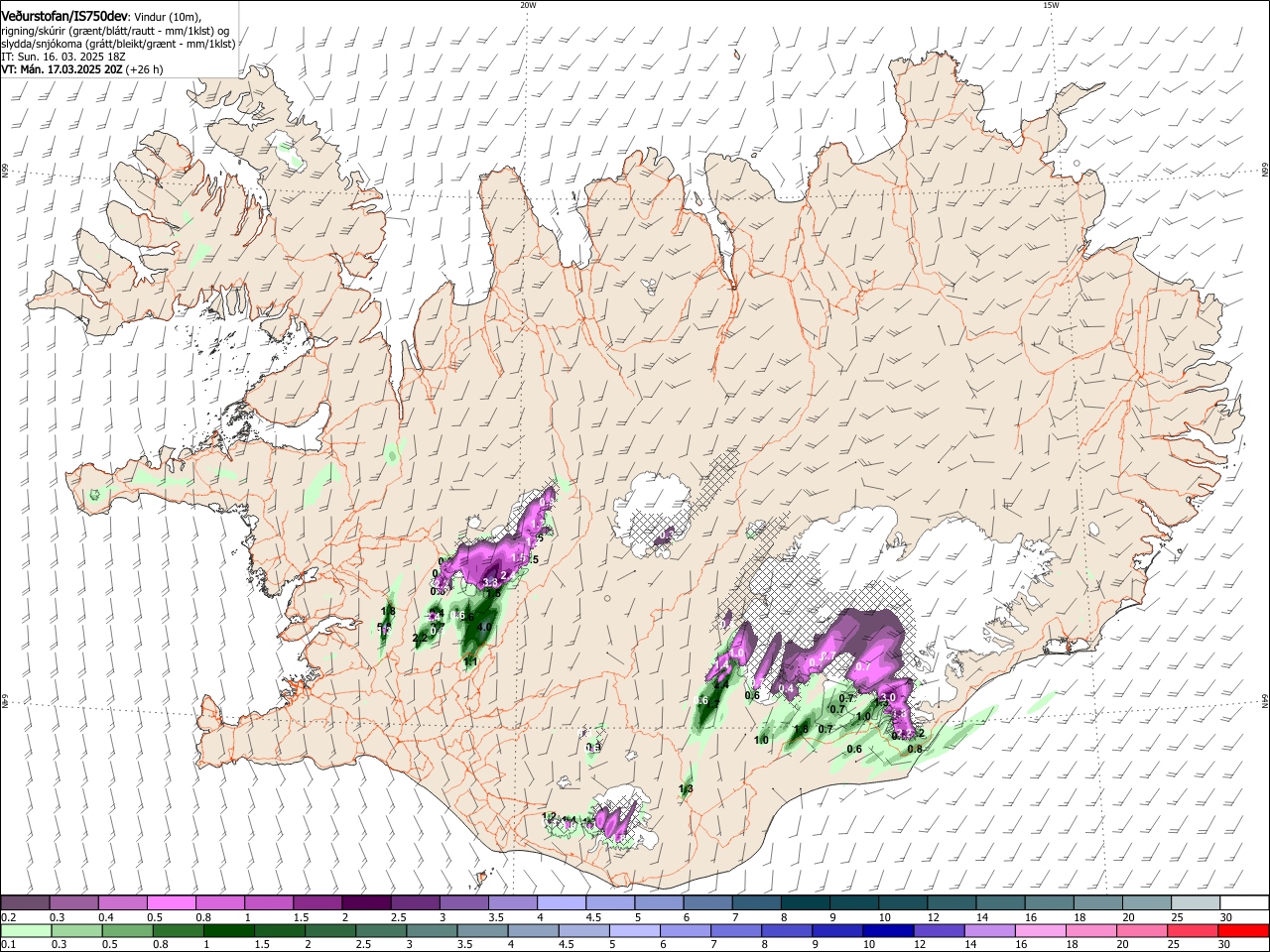Screen dimensions: 1270x952
Task: Click the bright pink 0.5 swatch in top legend row
Action: pyautogui.click(x=171, y=903)
